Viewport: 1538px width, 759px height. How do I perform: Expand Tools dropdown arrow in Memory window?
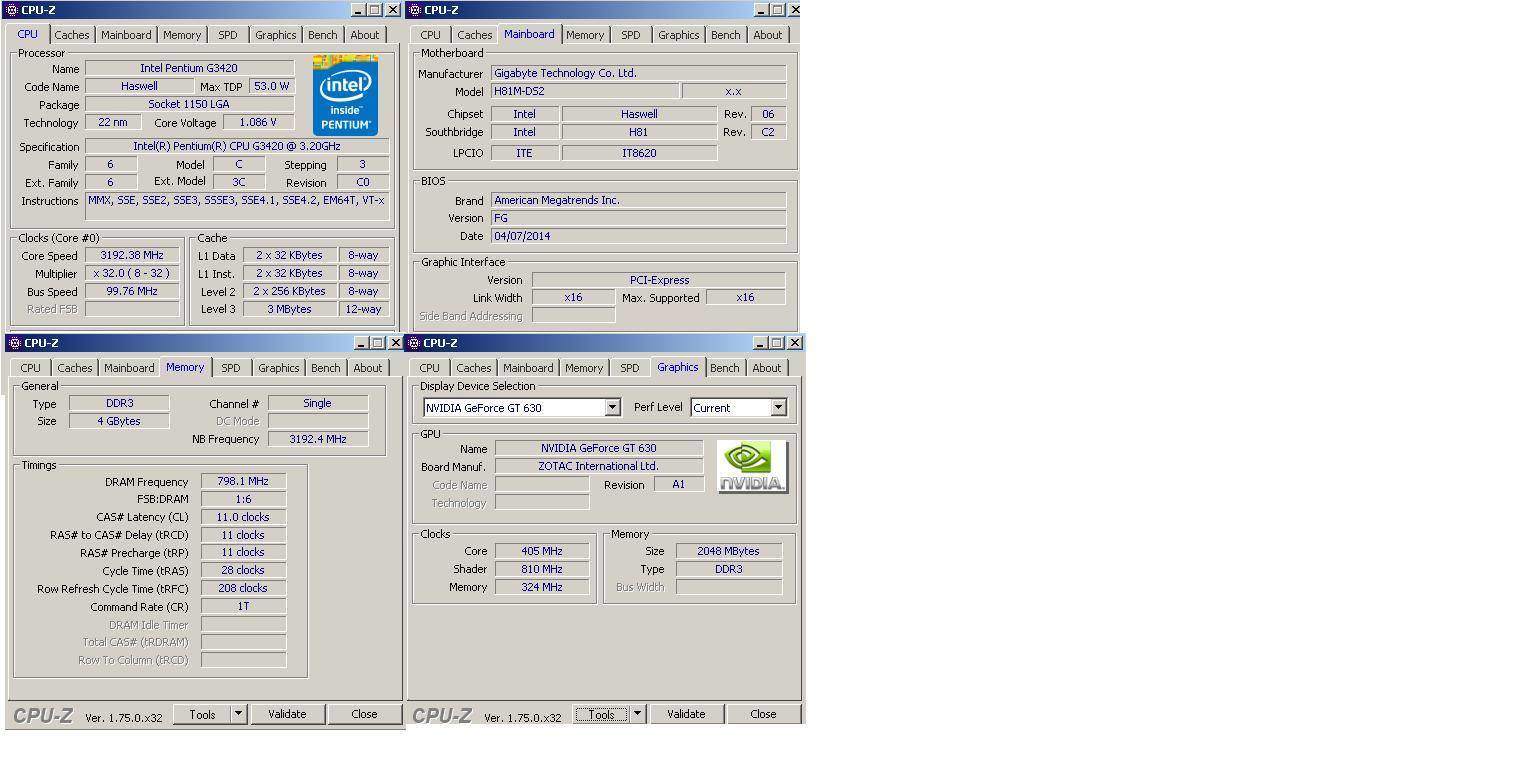(238, 714)
